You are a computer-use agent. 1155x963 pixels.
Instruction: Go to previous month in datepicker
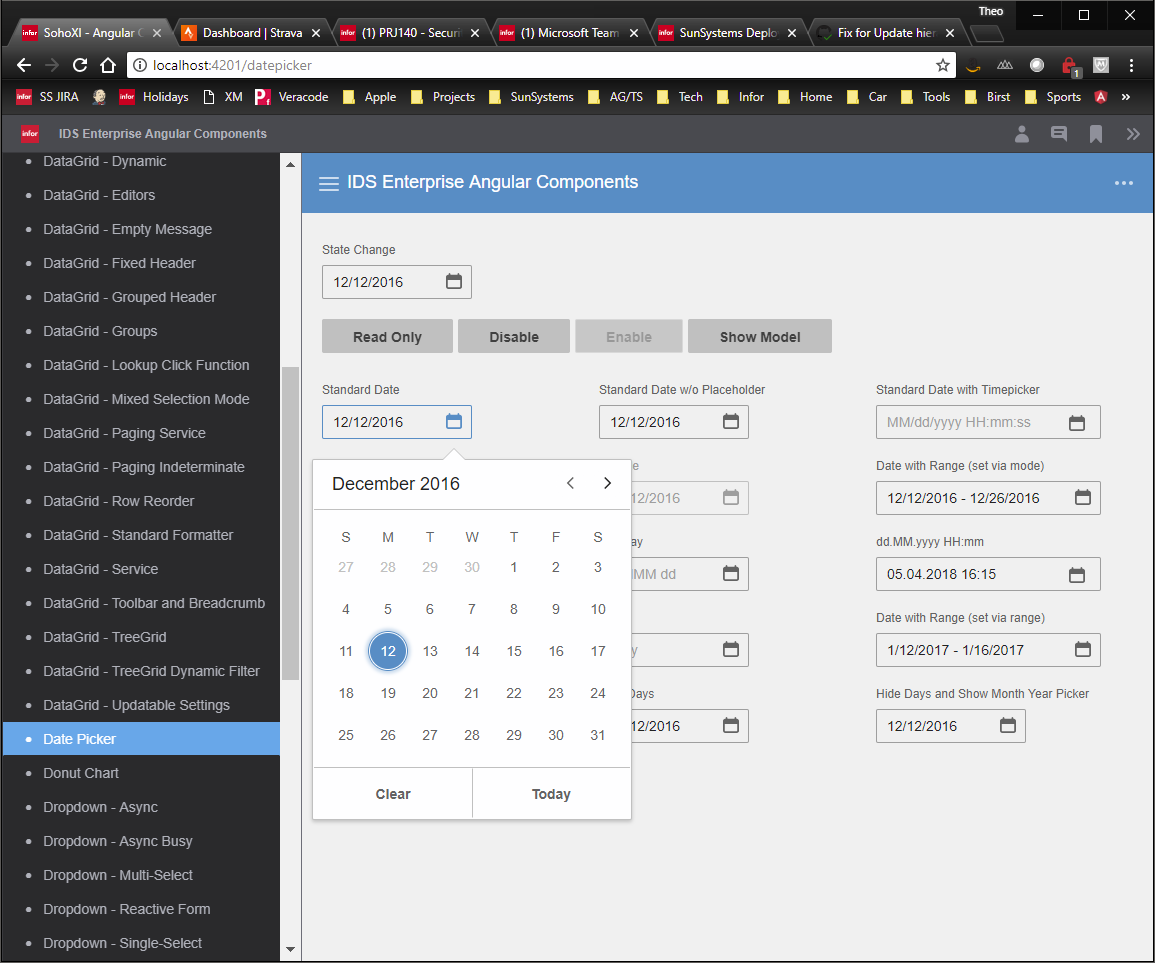(570, 483)
